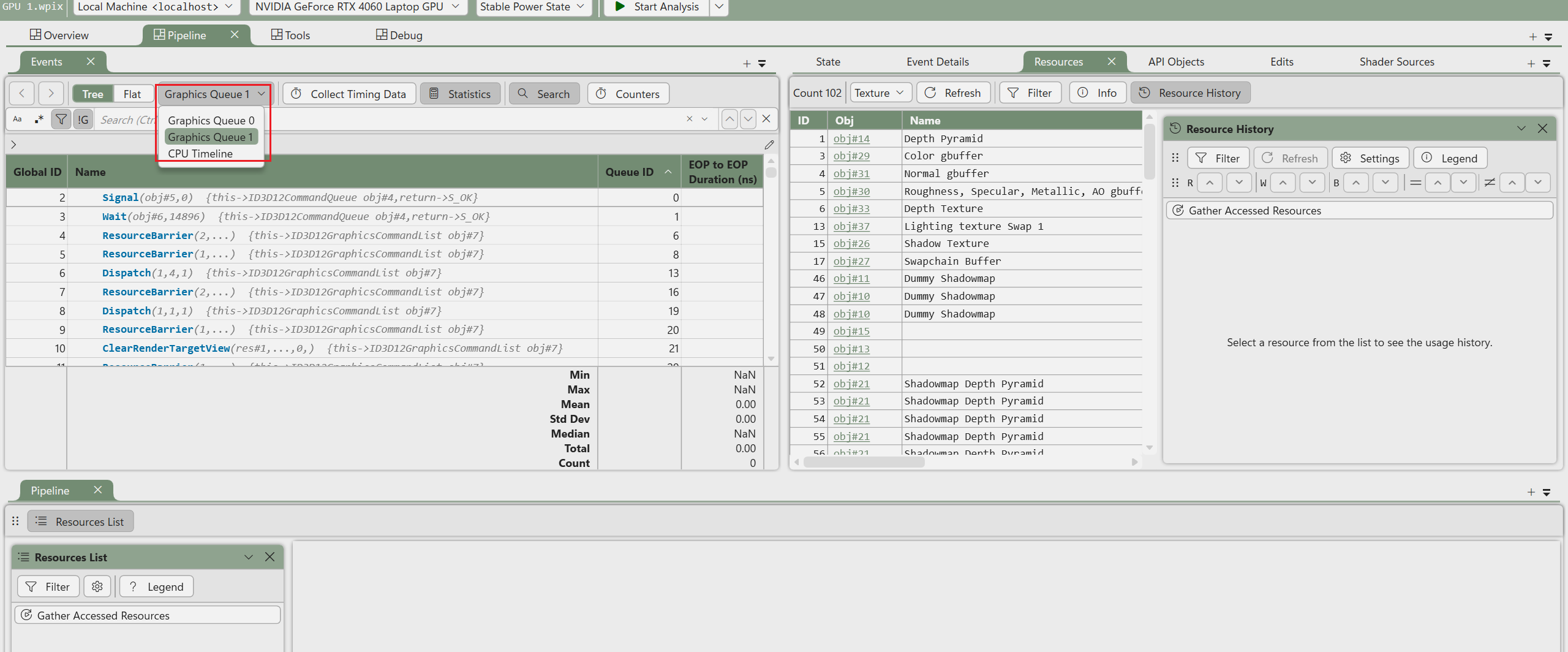
Task: Toggle the funnel filter in Events search bar
Action: [x=61, y=119]
